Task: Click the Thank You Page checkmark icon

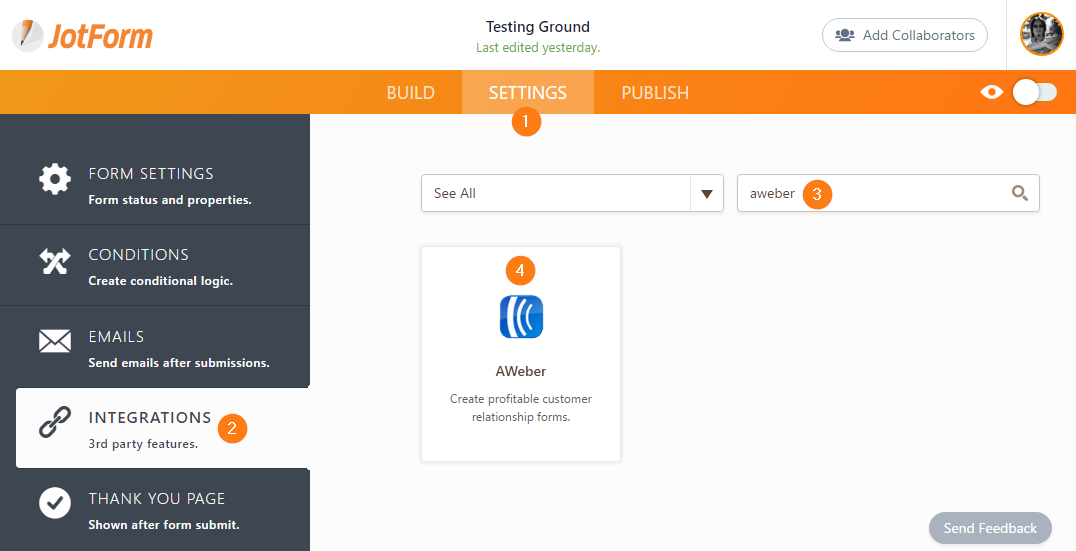Action: (55, 503)
